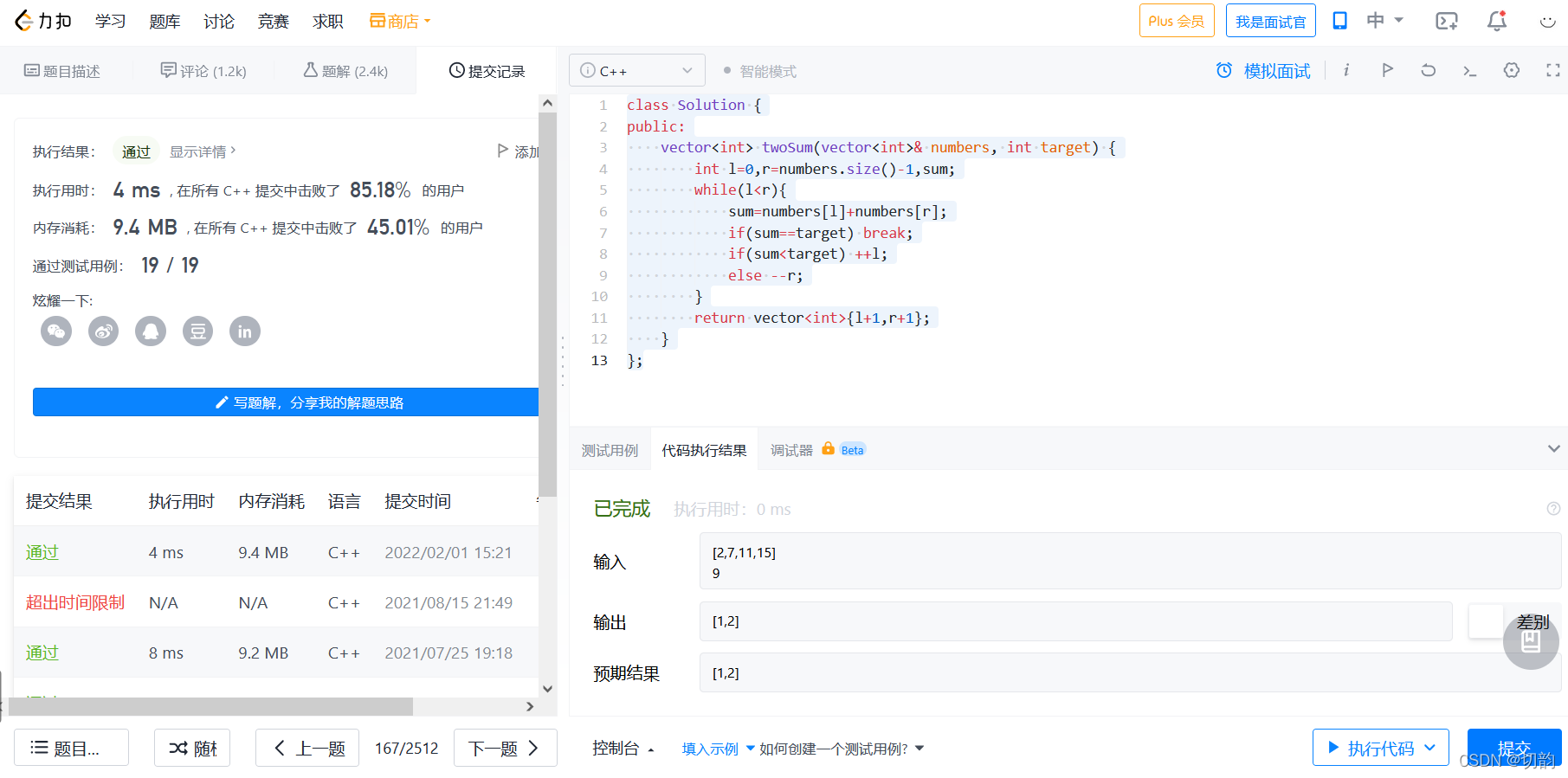Click scrollbar up arrow in left panel
The width and height of the screenshot is (1568, 778).
pos(547,103)
